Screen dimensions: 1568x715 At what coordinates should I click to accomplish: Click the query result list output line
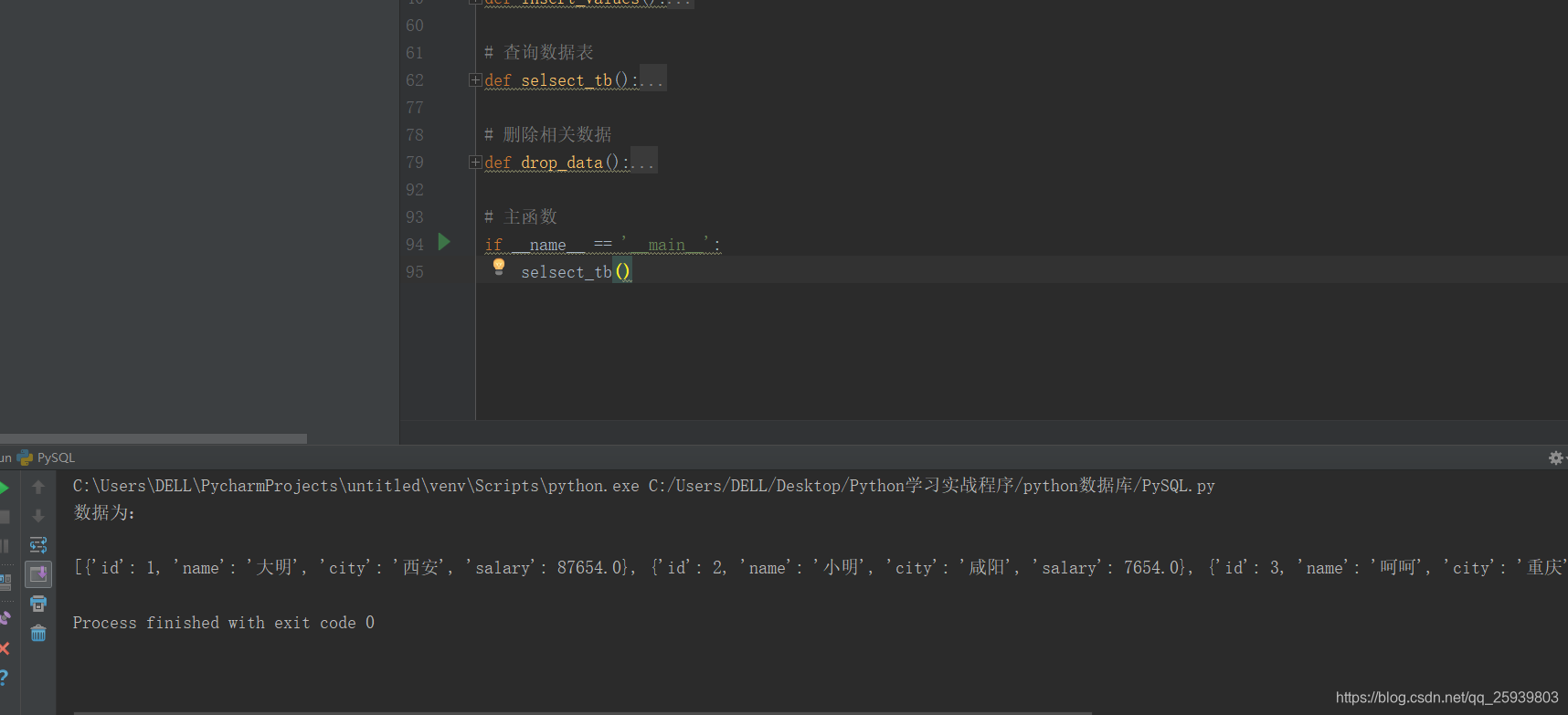click(x=820, y=568)
